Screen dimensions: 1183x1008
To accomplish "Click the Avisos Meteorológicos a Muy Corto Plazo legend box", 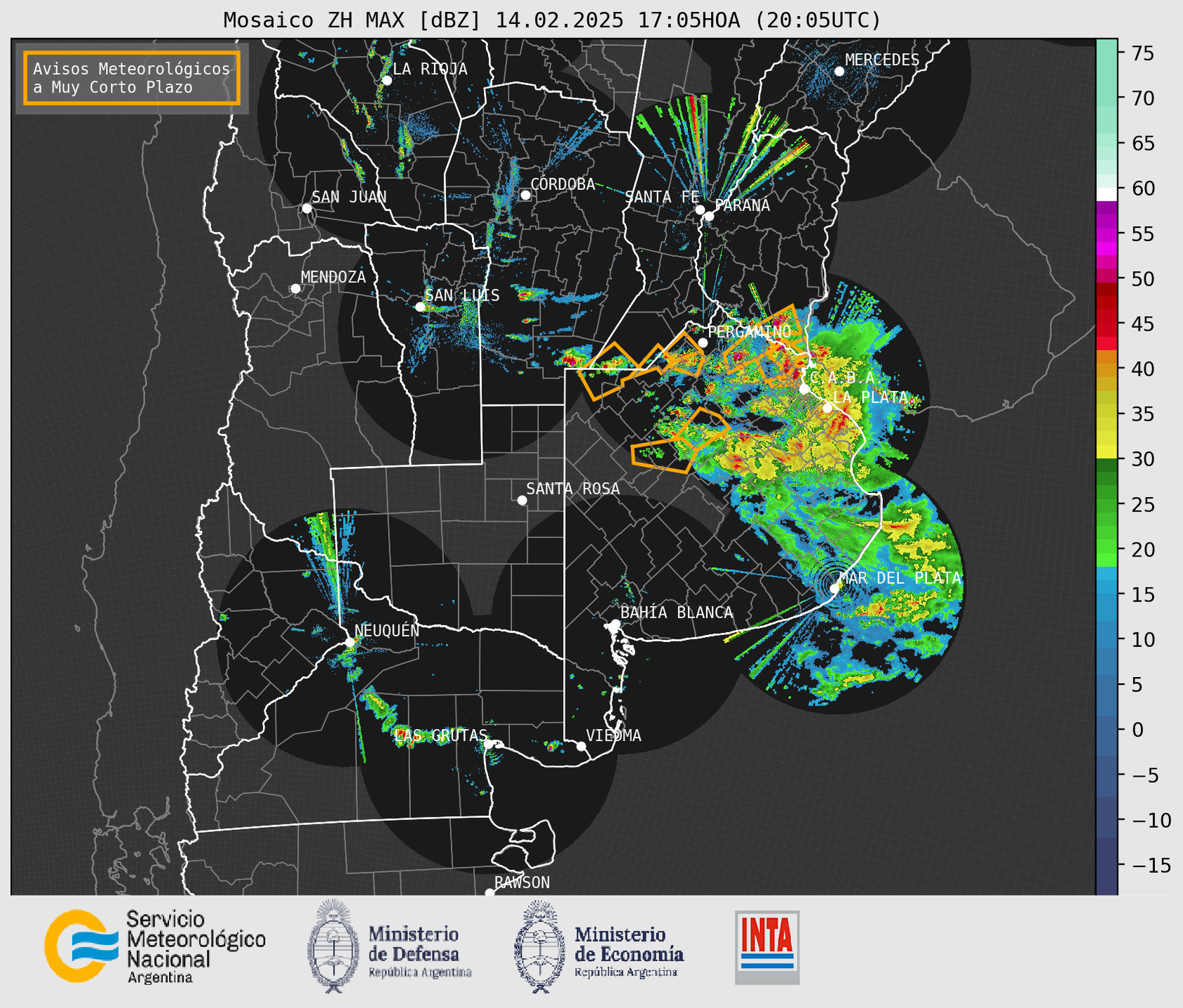I will coord(132,78).
